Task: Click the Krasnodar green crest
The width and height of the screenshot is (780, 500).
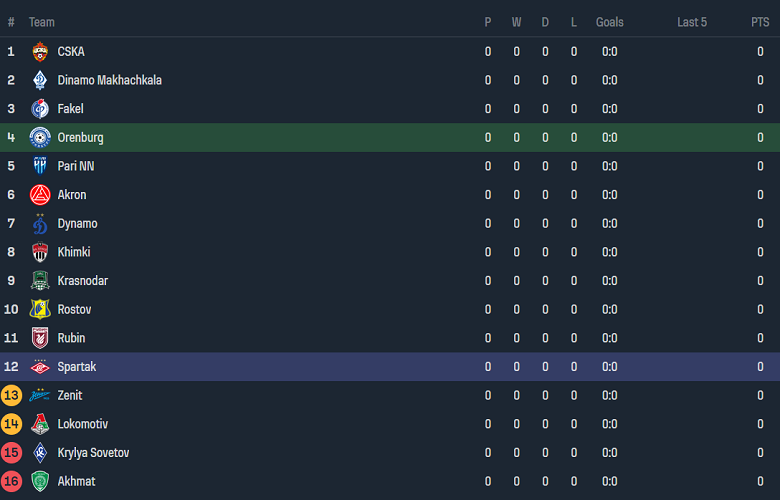Action: (40, 281)
